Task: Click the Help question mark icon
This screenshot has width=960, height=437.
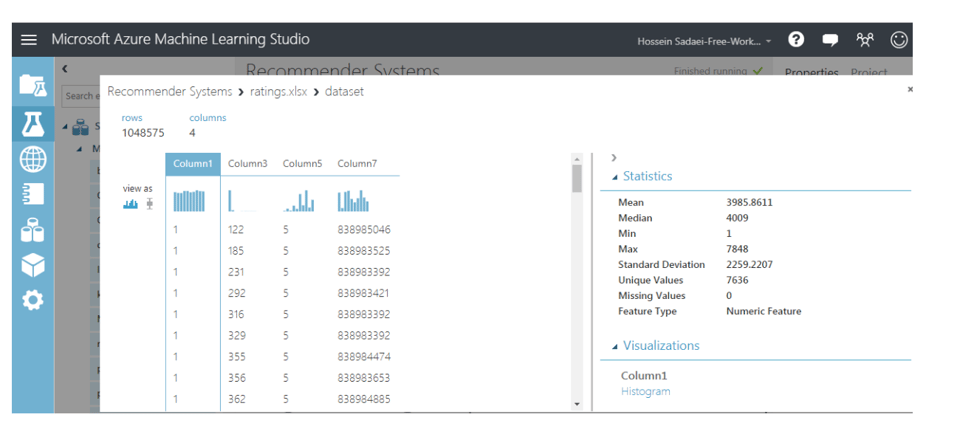Action: (x=796, y=40)
